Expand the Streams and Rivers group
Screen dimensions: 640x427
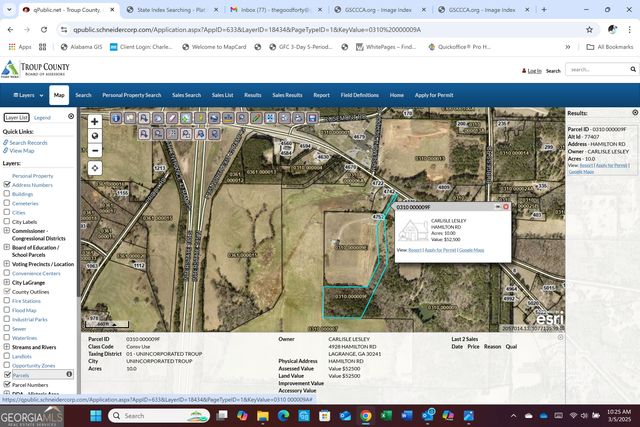click(7, 347)
